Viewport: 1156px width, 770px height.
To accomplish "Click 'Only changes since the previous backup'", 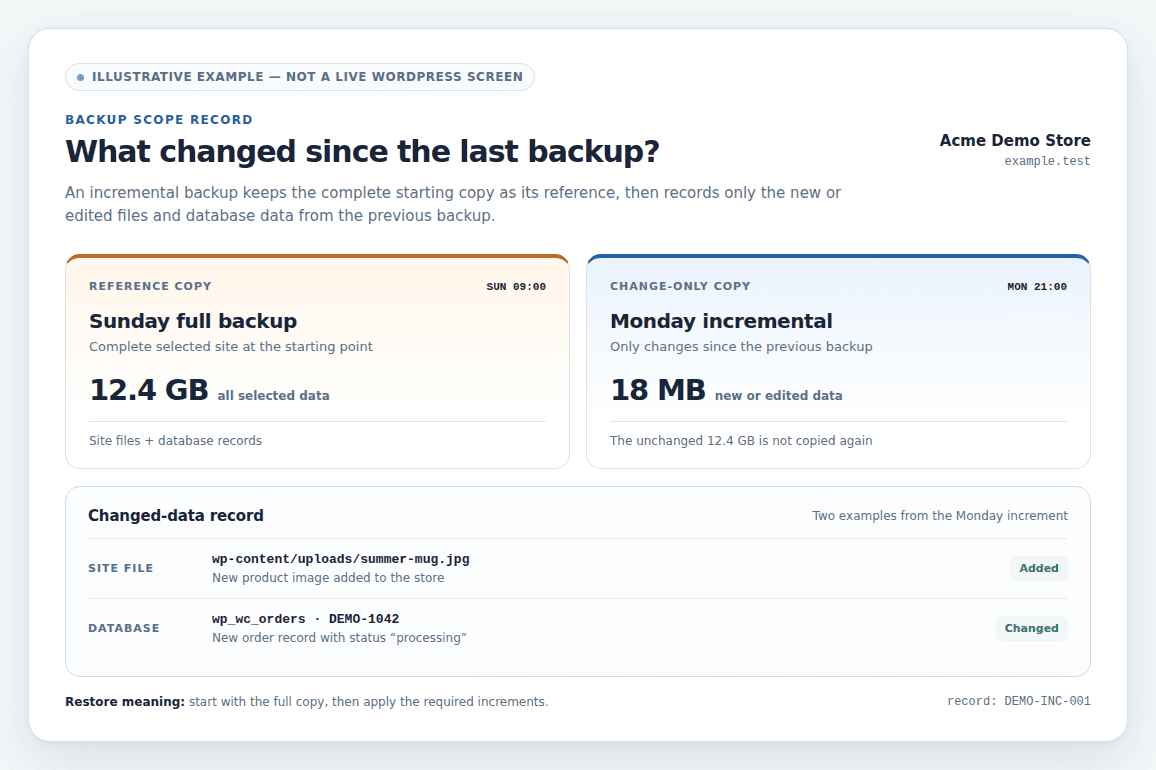I will (741, 347).
